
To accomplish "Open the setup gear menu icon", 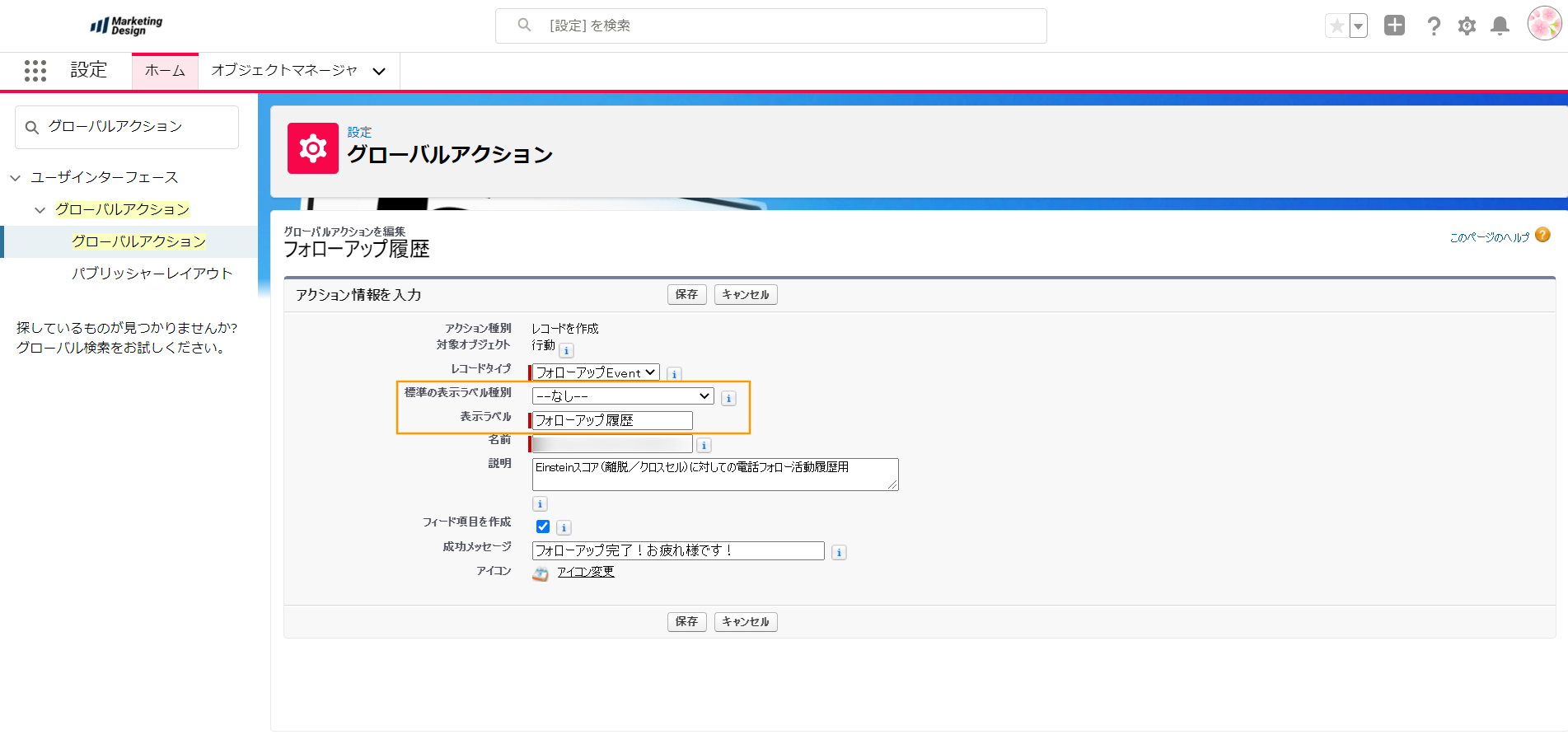I will click(x=1467, y=26).
